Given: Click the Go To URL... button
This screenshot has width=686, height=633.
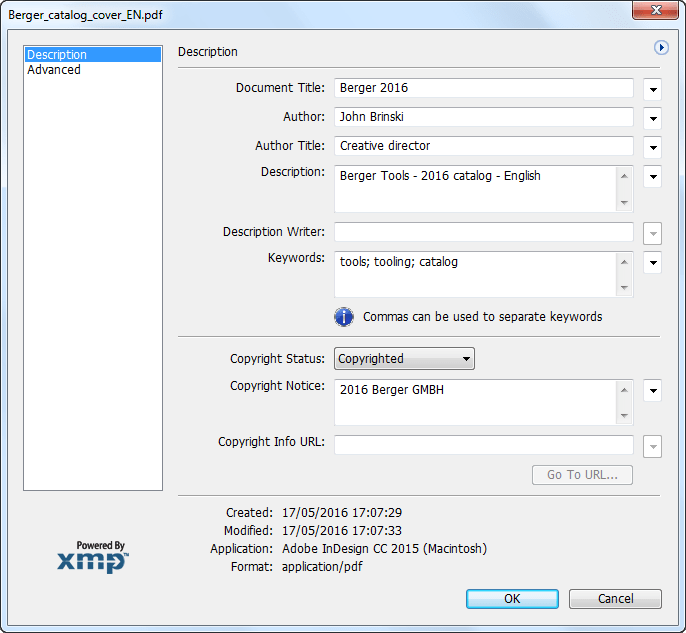Looking at the screenshot, I should coord(582,475).
